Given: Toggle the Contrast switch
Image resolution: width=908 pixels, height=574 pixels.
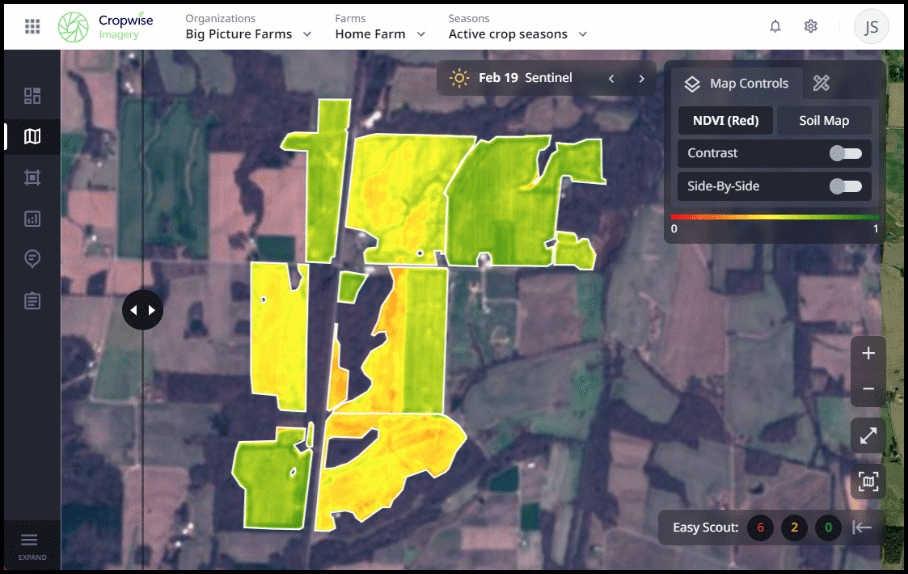Looking at the screenshot, I should [845, 153].
